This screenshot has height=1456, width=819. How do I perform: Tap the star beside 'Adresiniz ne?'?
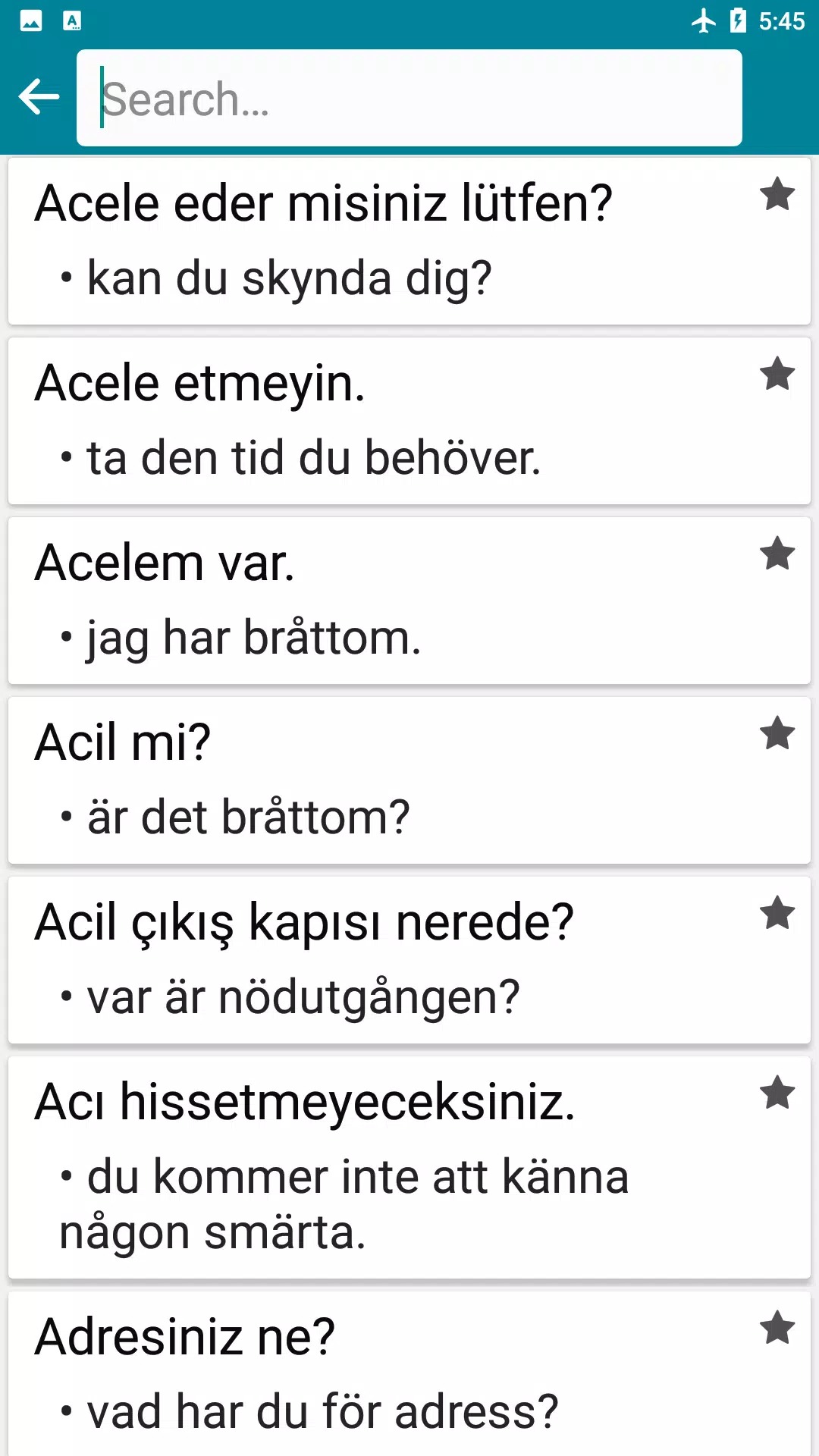(x=777, y=1329)
